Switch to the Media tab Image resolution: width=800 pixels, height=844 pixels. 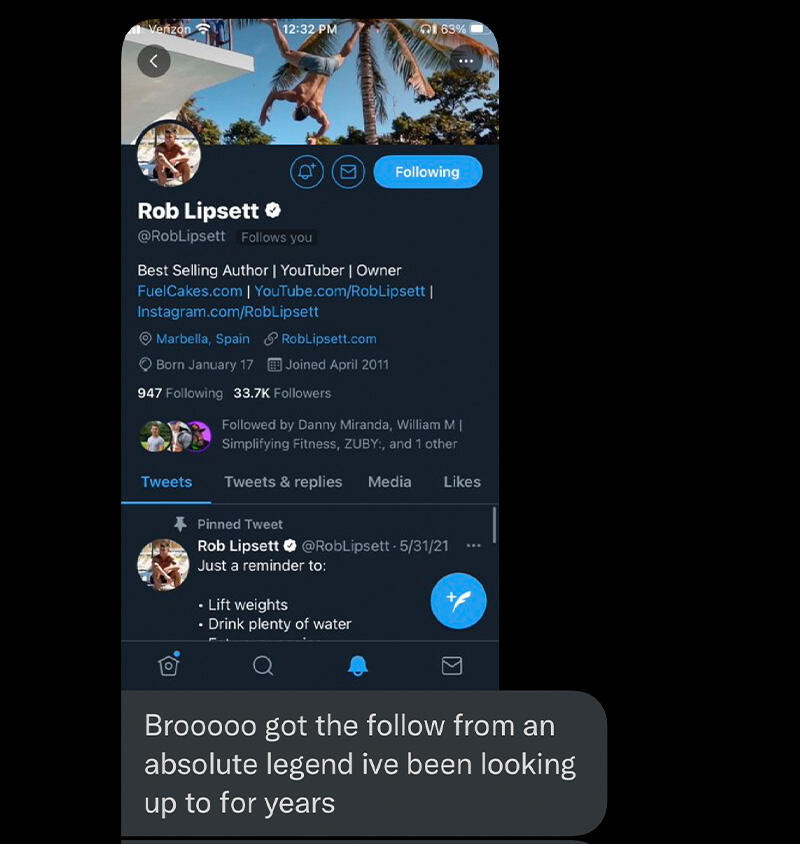pyautogui.click(x=389, y=482)
